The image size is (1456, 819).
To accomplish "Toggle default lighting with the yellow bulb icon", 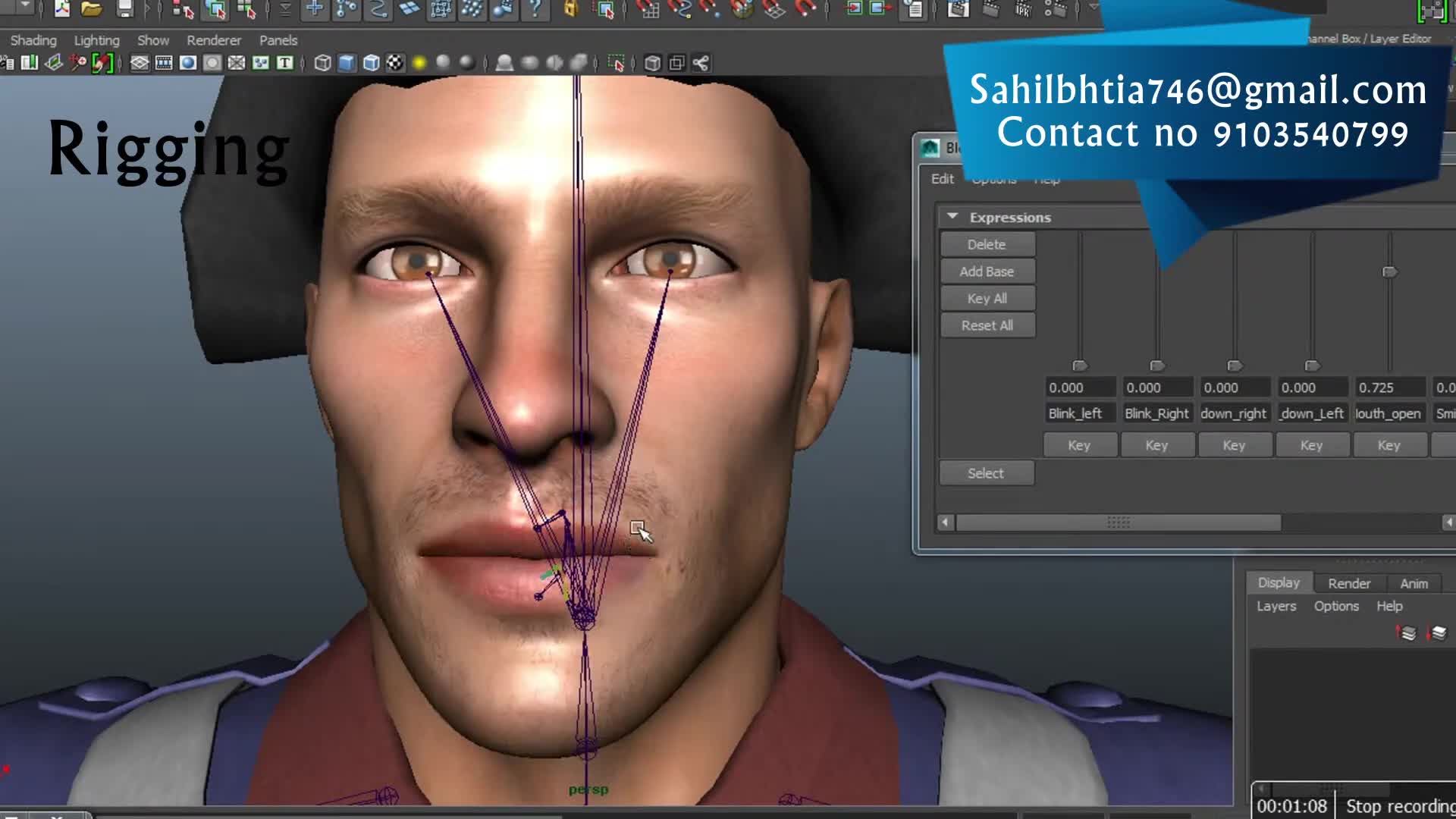I will click(419, 64).
